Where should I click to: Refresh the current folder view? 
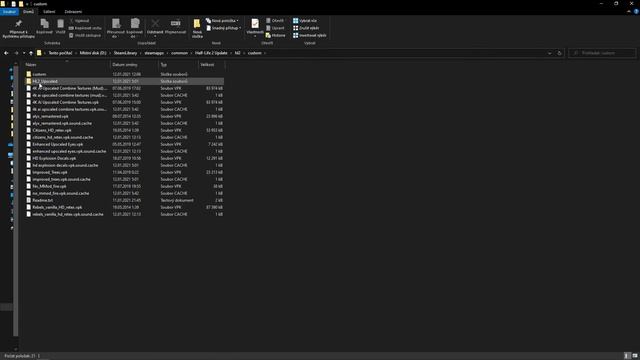click(x=559, y=53)
